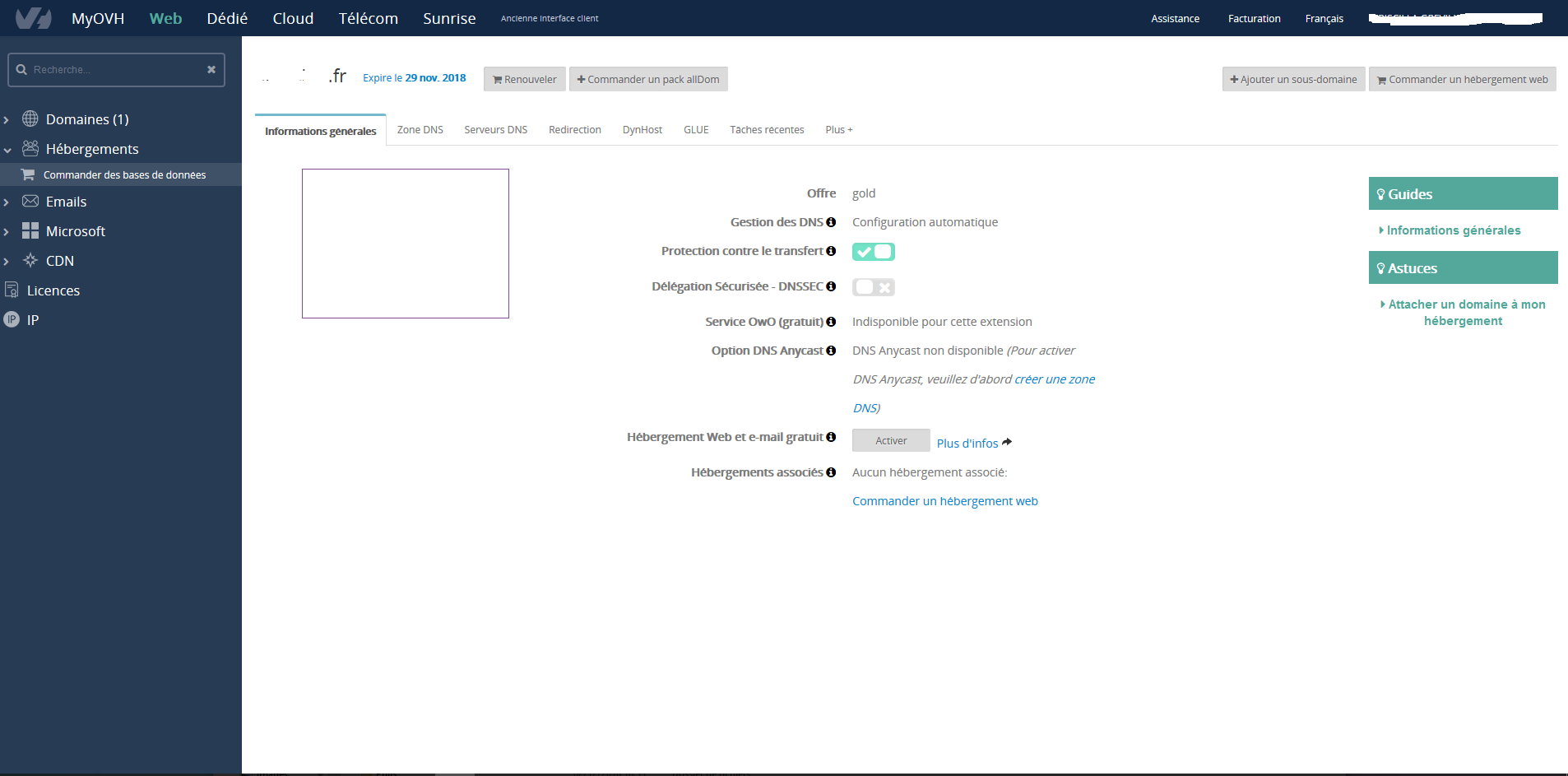The image size is (1568, 776).
Task: Focus the Recherche search input
Action: click(x=116, y=70)
